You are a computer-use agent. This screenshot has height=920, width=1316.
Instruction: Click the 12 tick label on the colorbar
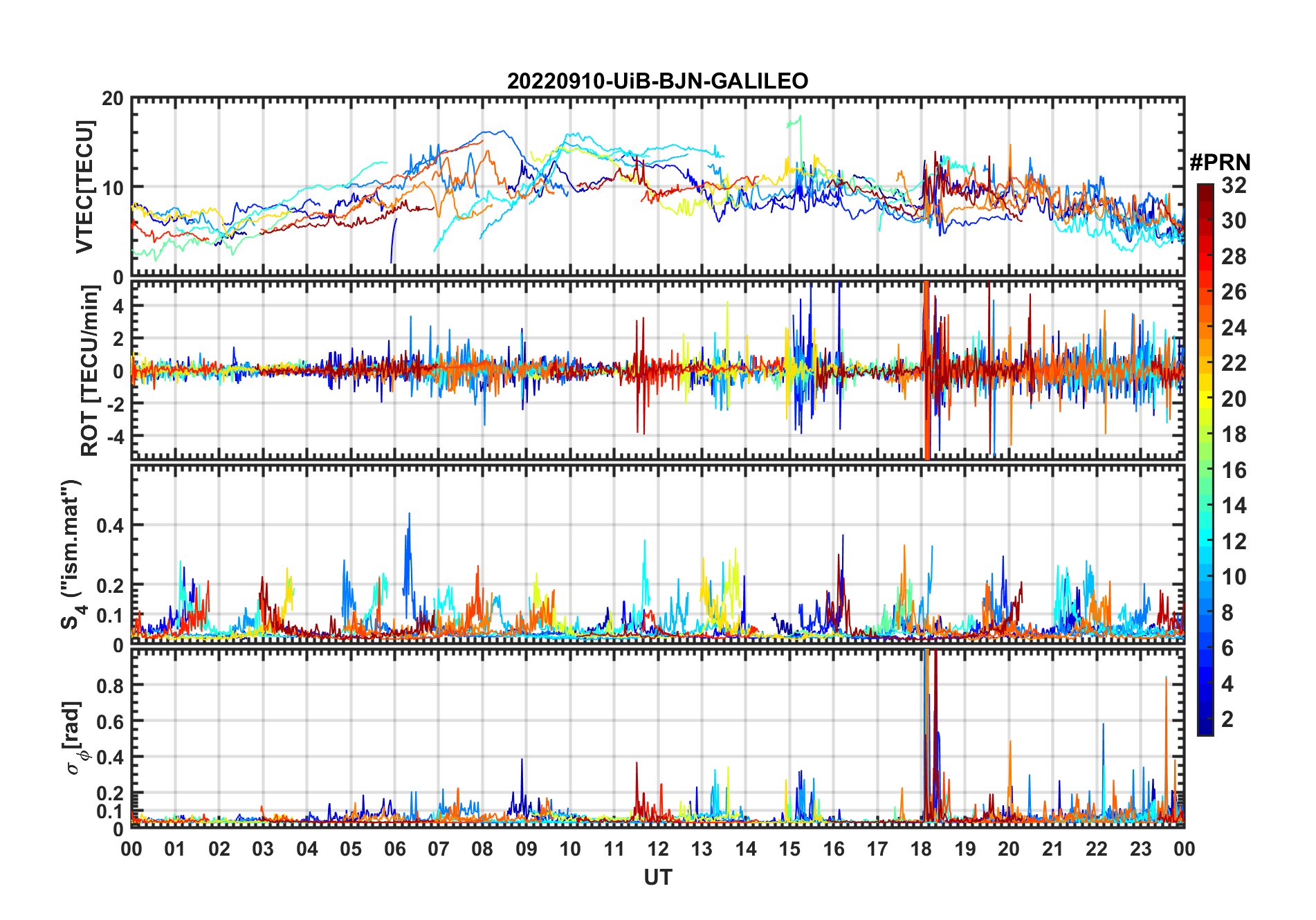pyautogui.click(x=1234, y=542)
